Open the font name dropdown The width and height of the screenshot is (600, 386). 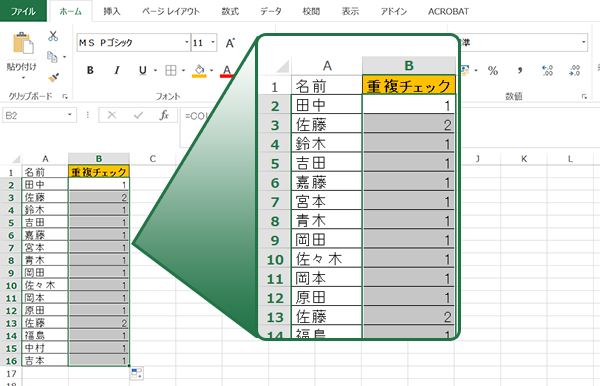coord(186,42)
